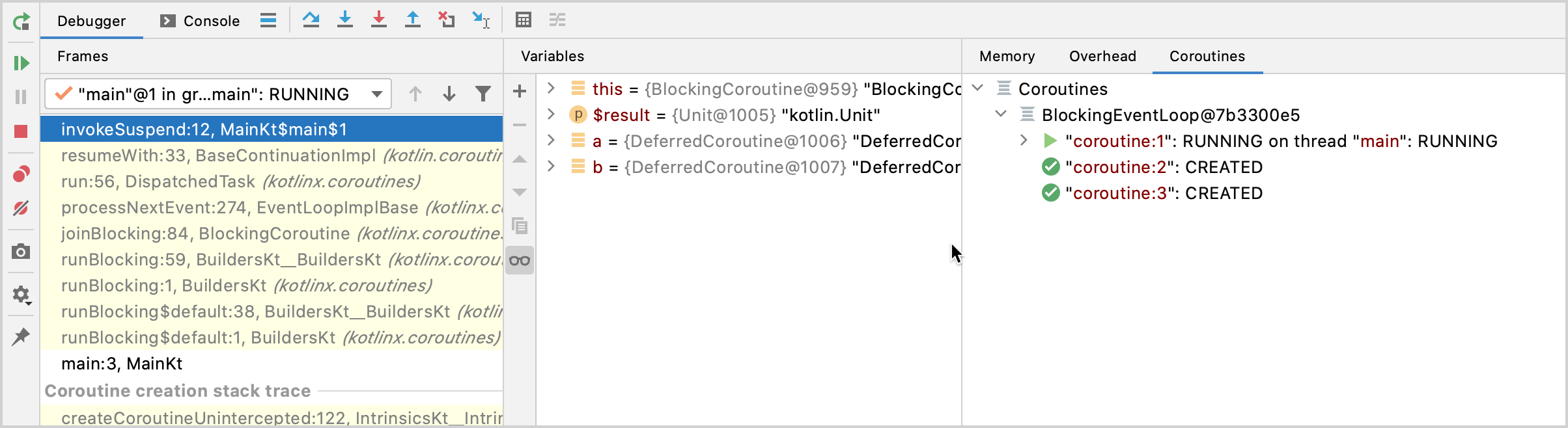Click the Step Into icon

pyautogui.click(x=344, y=20)
